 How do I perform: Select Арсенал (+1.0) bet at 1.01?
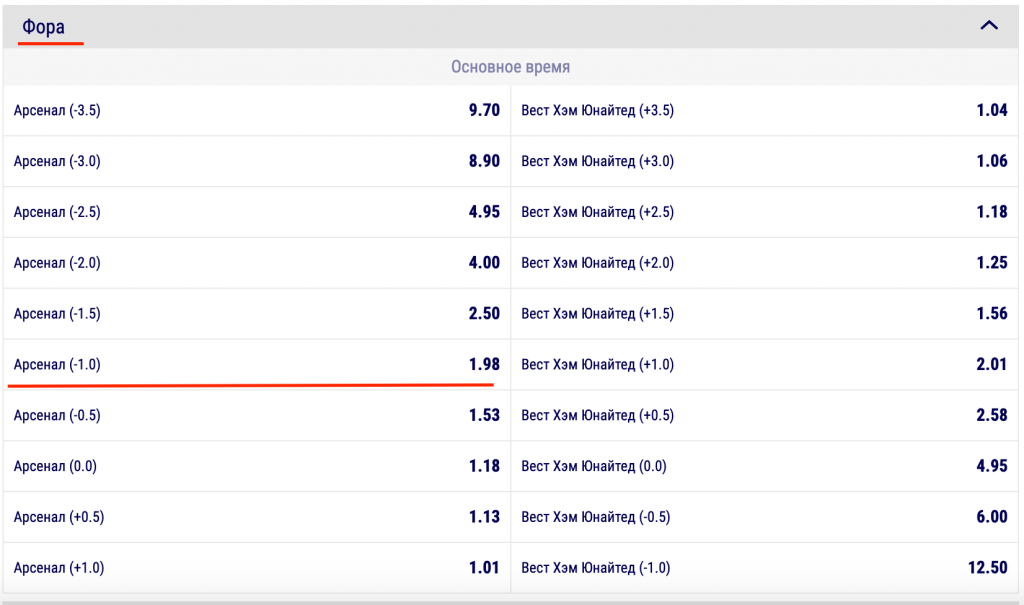click(x=257, y=568)
